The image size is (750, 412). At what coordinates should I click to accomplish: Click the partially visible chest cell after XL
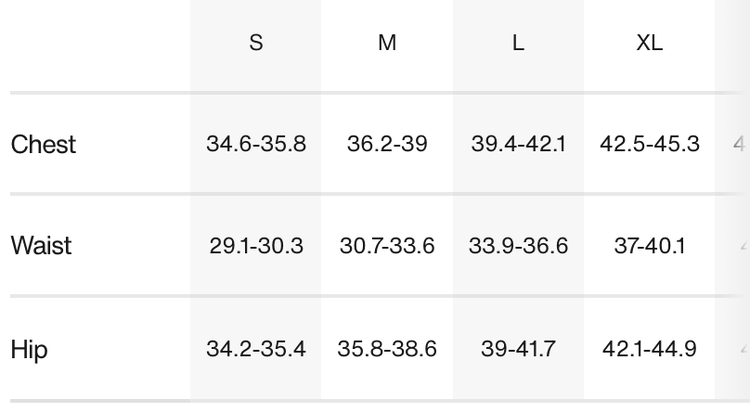tap(738, 144)
